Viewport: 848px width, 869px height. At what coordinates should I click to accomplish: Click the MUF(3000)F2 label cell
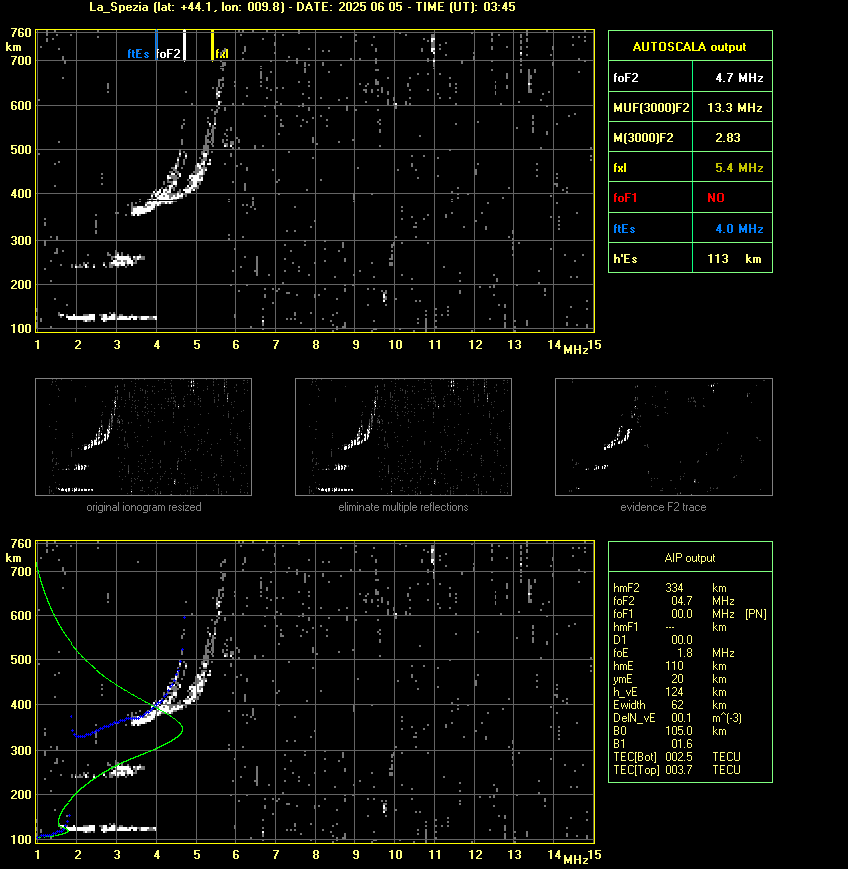tap(651, 108)
